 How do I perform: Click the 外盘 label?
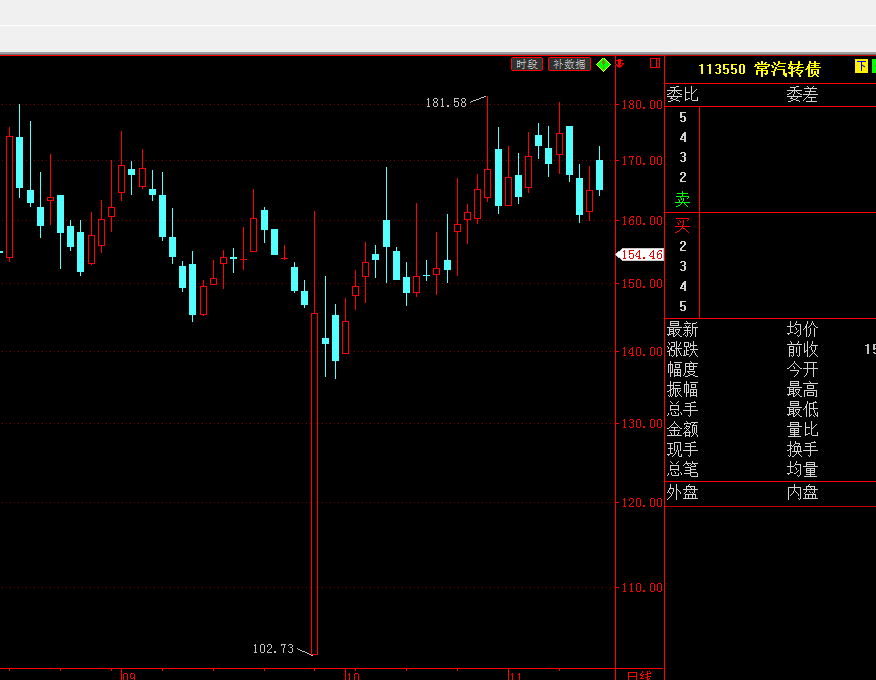(683, 493)
